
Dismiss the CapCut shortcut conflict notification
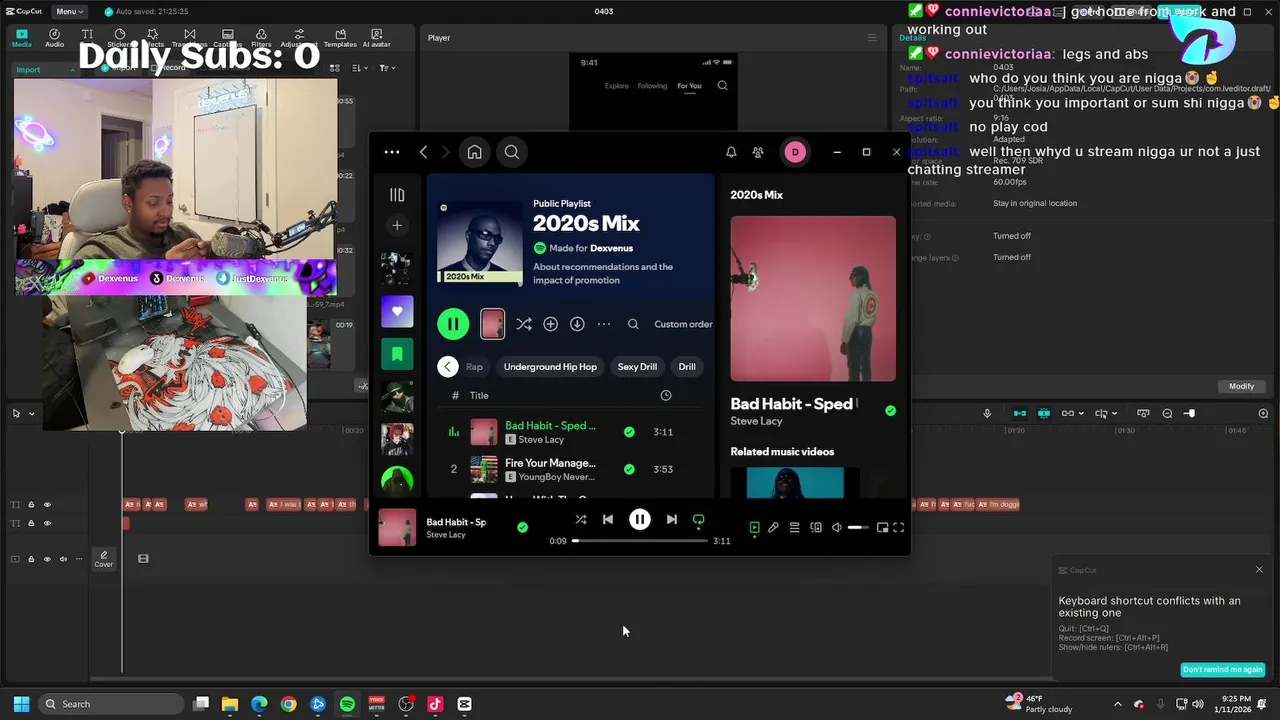[x=1259, y=570]
